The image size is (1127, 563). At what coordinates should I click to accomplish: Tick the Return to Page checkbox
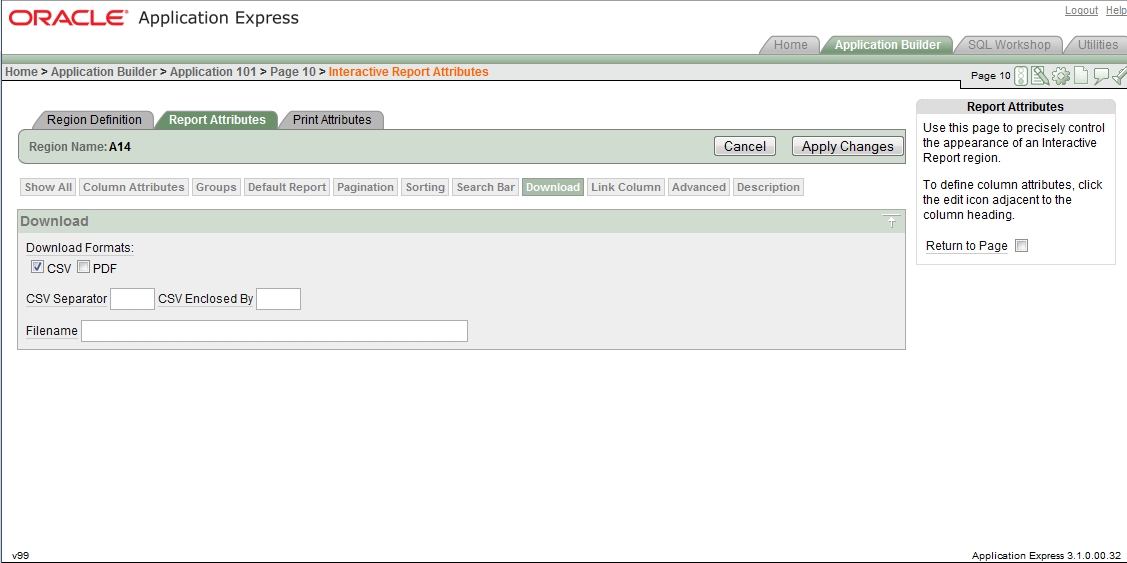pos(1021,246)
